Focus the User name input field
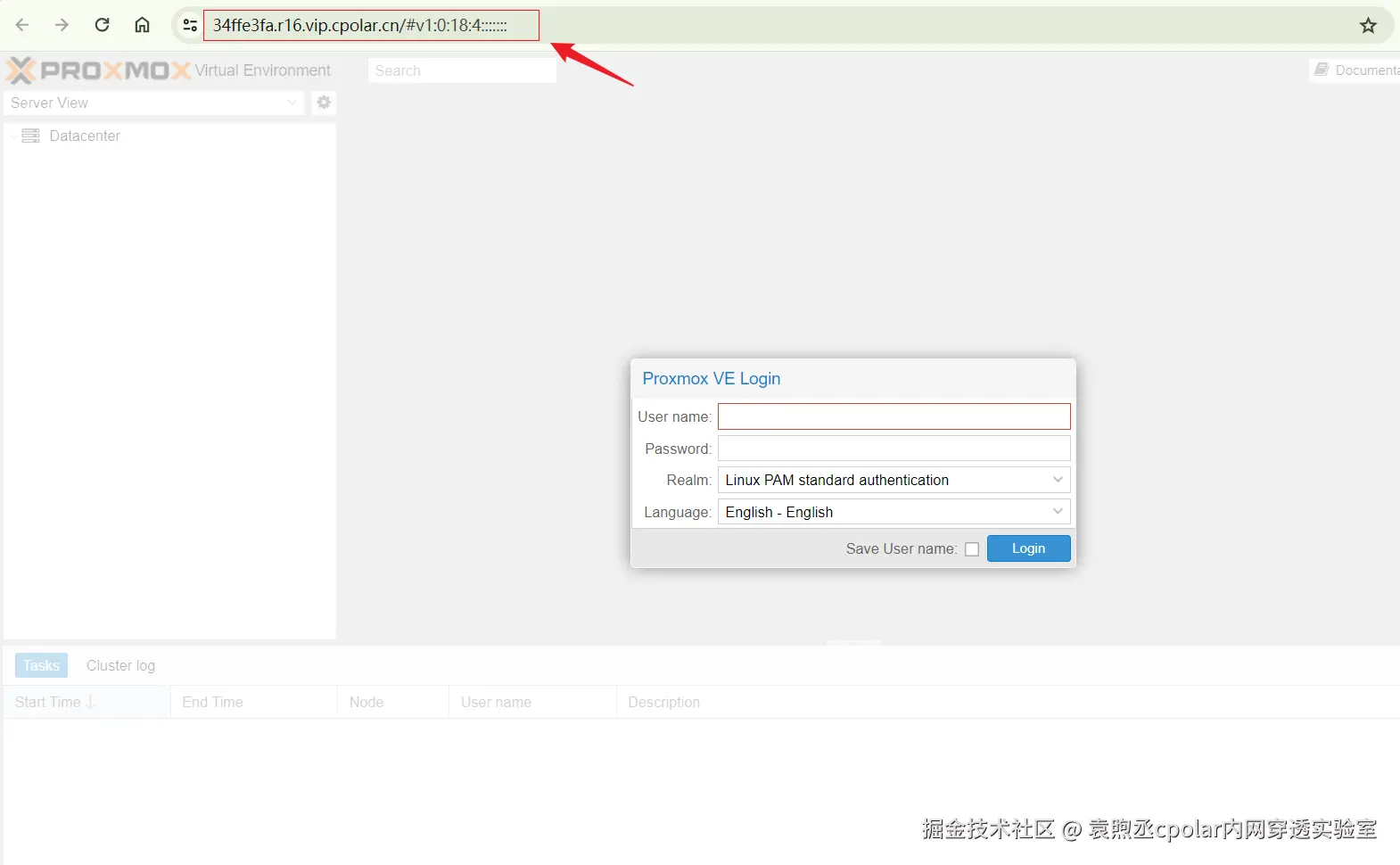Viewport: 1400px width, 865px height. (894, 416)
